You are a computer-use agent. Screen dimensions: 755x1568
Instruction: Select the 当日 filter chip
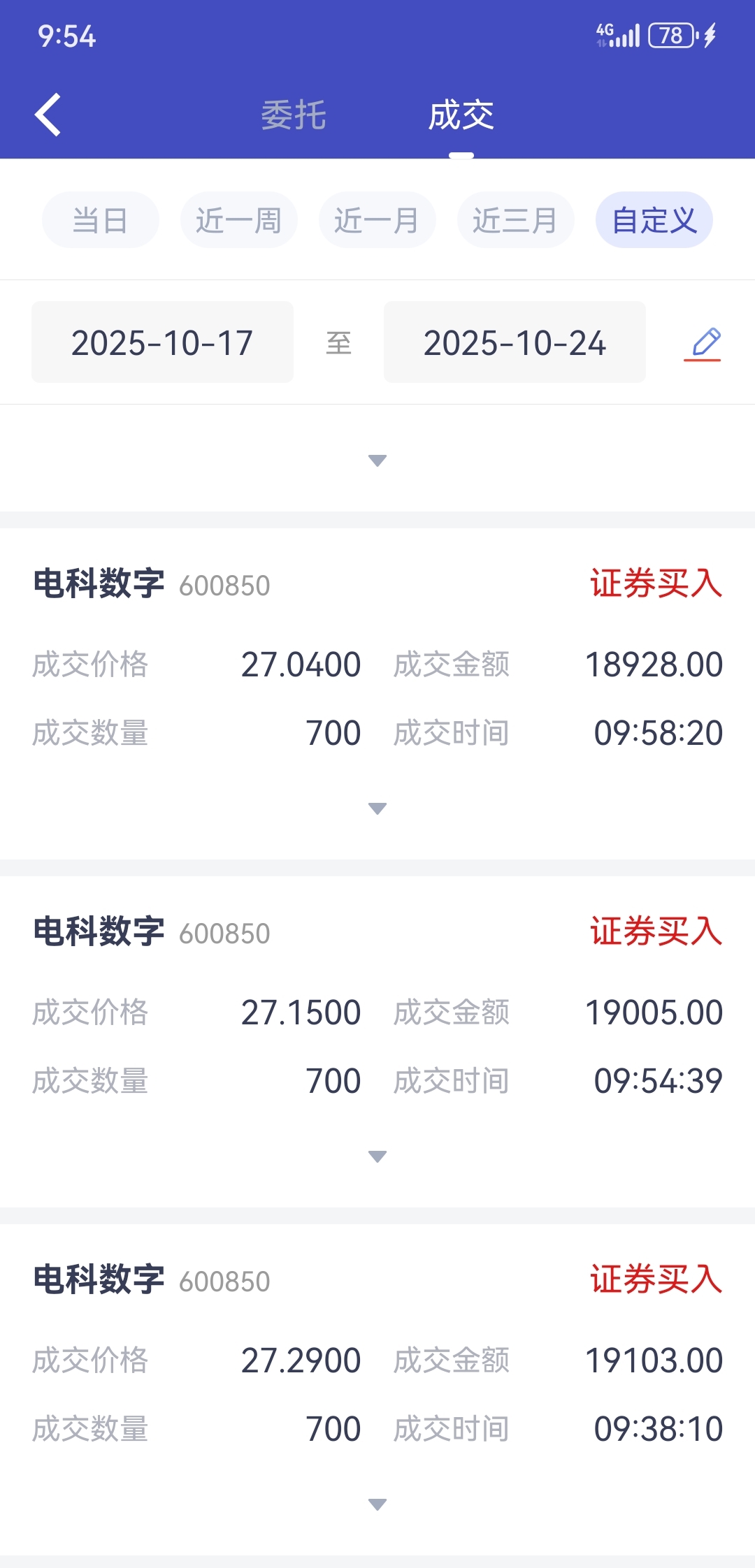[101, 220]
